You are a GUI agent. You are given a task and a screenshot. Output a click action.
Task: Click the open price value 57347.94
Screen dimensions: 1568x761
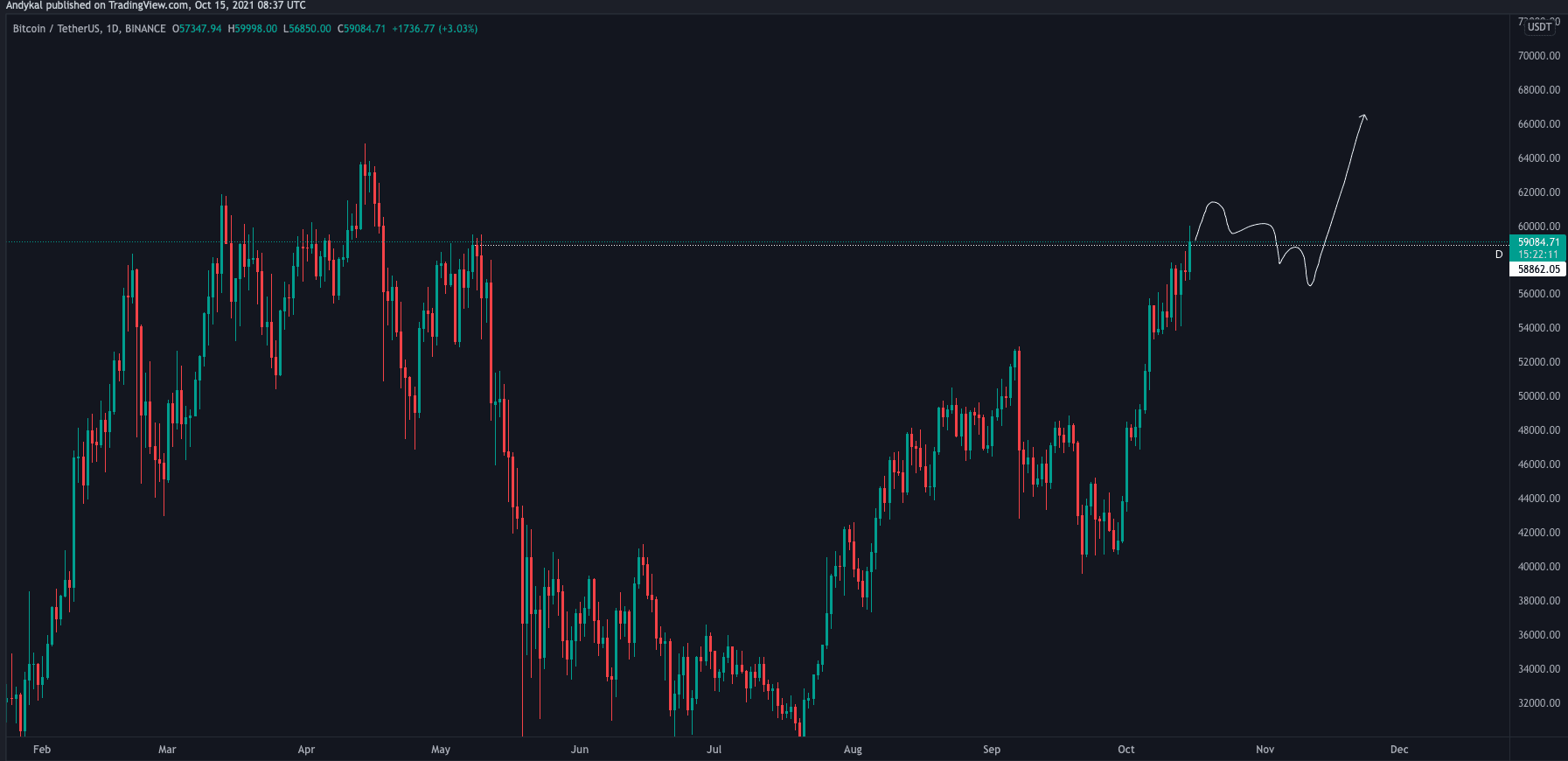tap(199, 29)
